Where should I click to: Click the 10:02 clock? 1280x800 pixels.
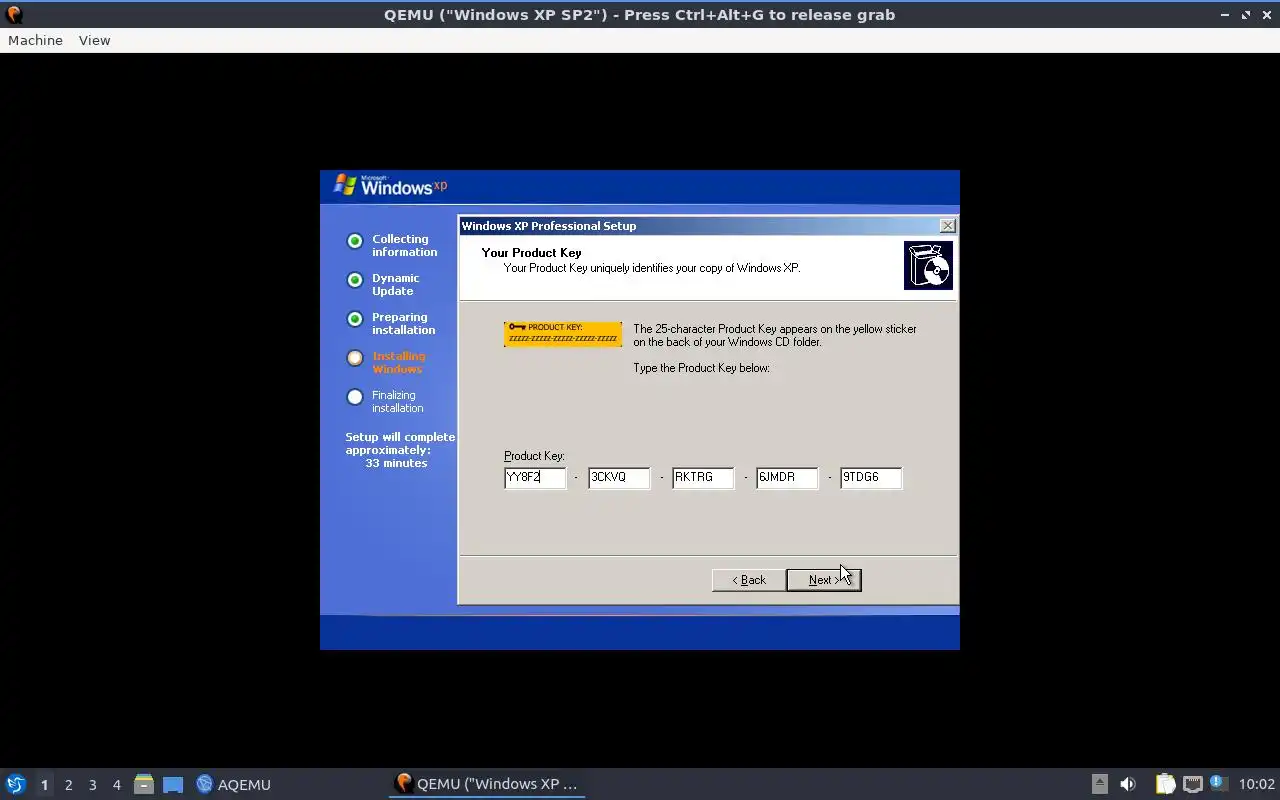click(1257, 784)
